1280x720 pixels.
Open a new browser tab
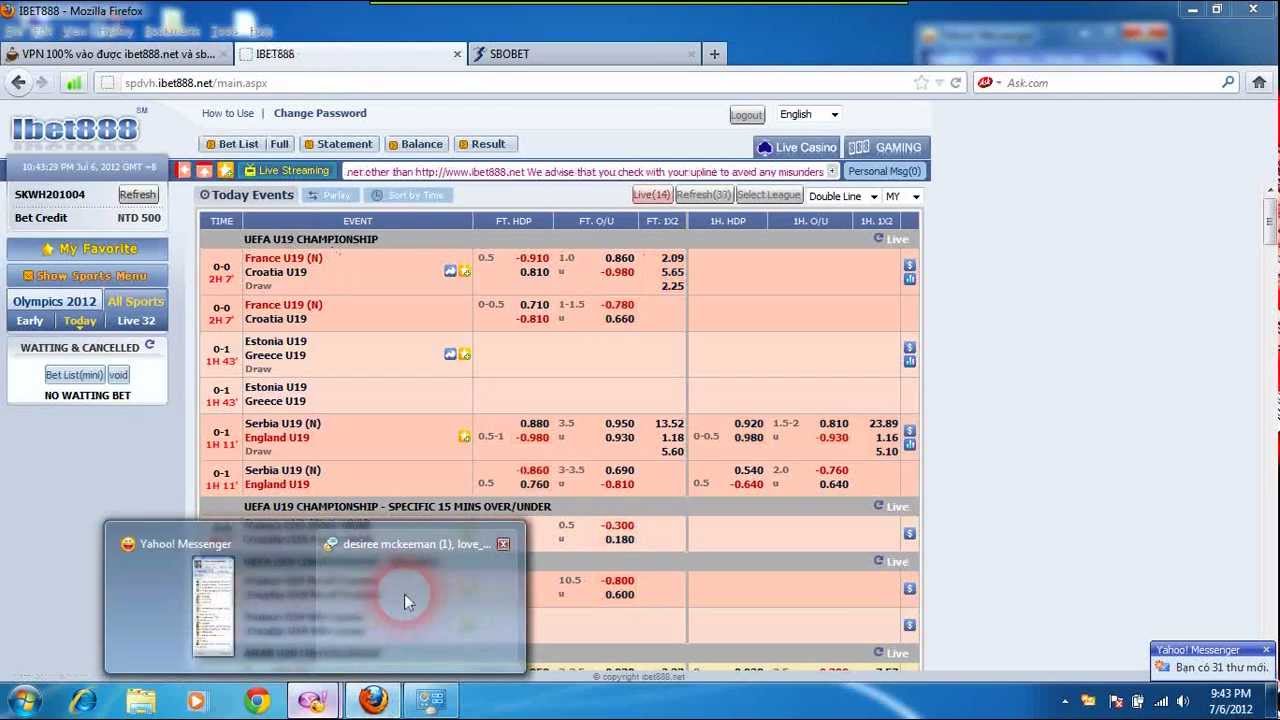[x=714, y=54]
